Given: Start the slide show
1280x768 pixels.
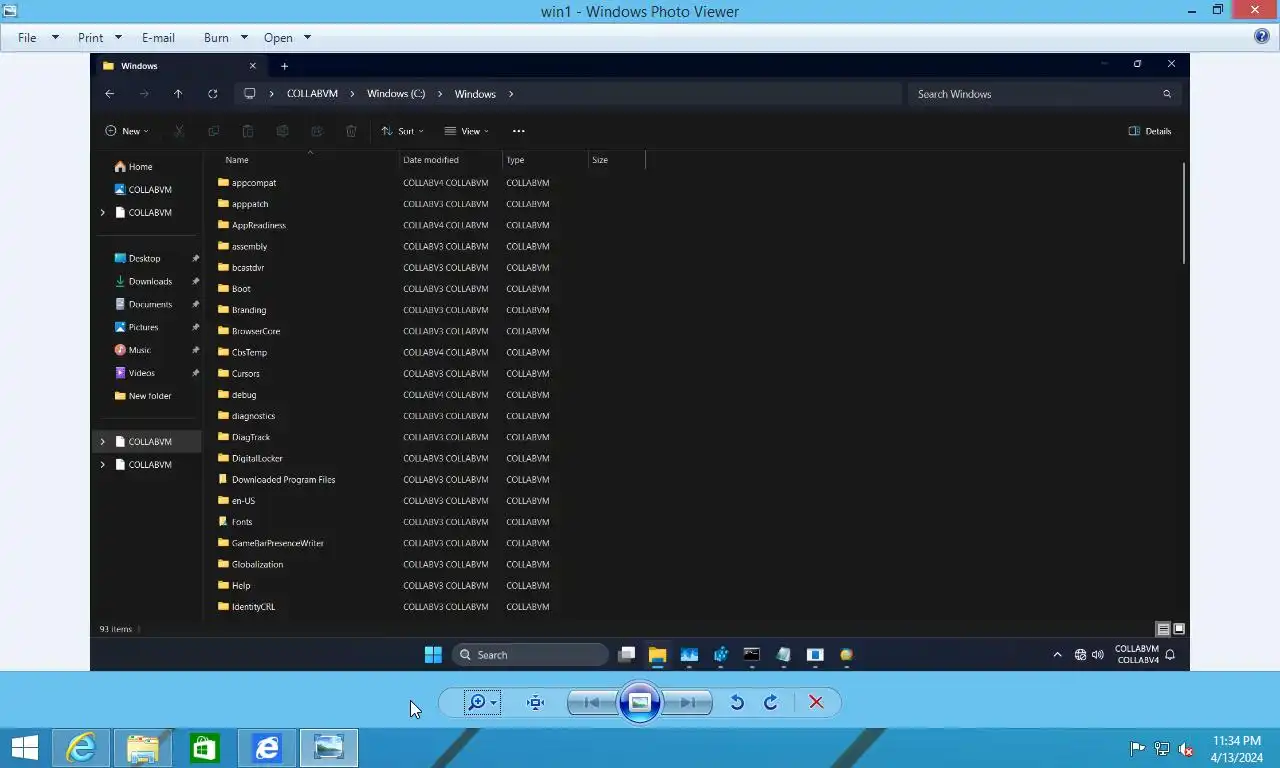Looking at the screenshot, I should click(x=640, y=702).
